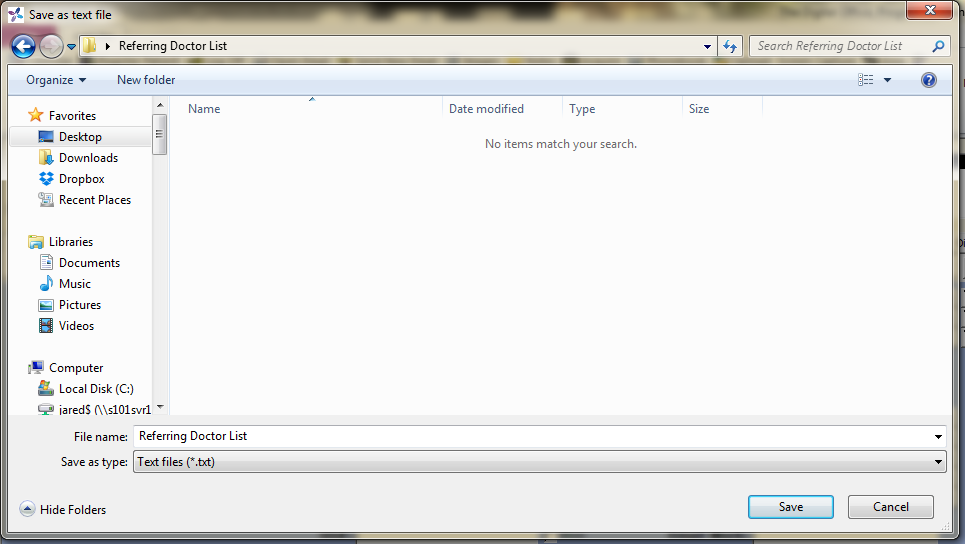
Task: Click the New folder toolbar item
Action: 146,80
